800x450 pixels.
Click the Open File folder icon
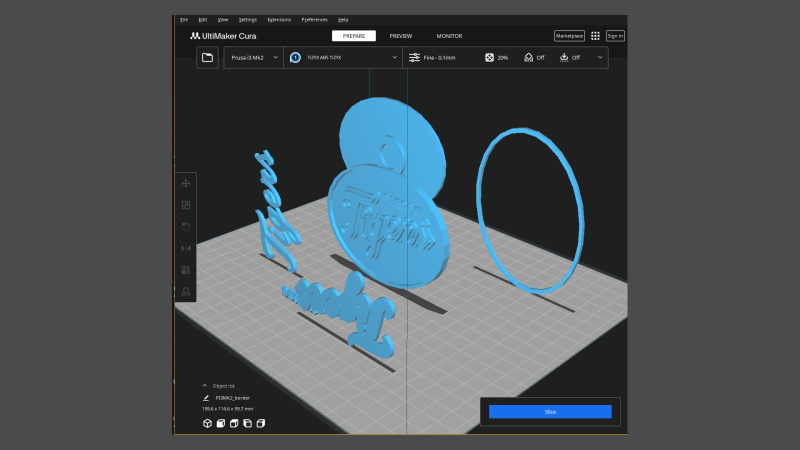207,58
